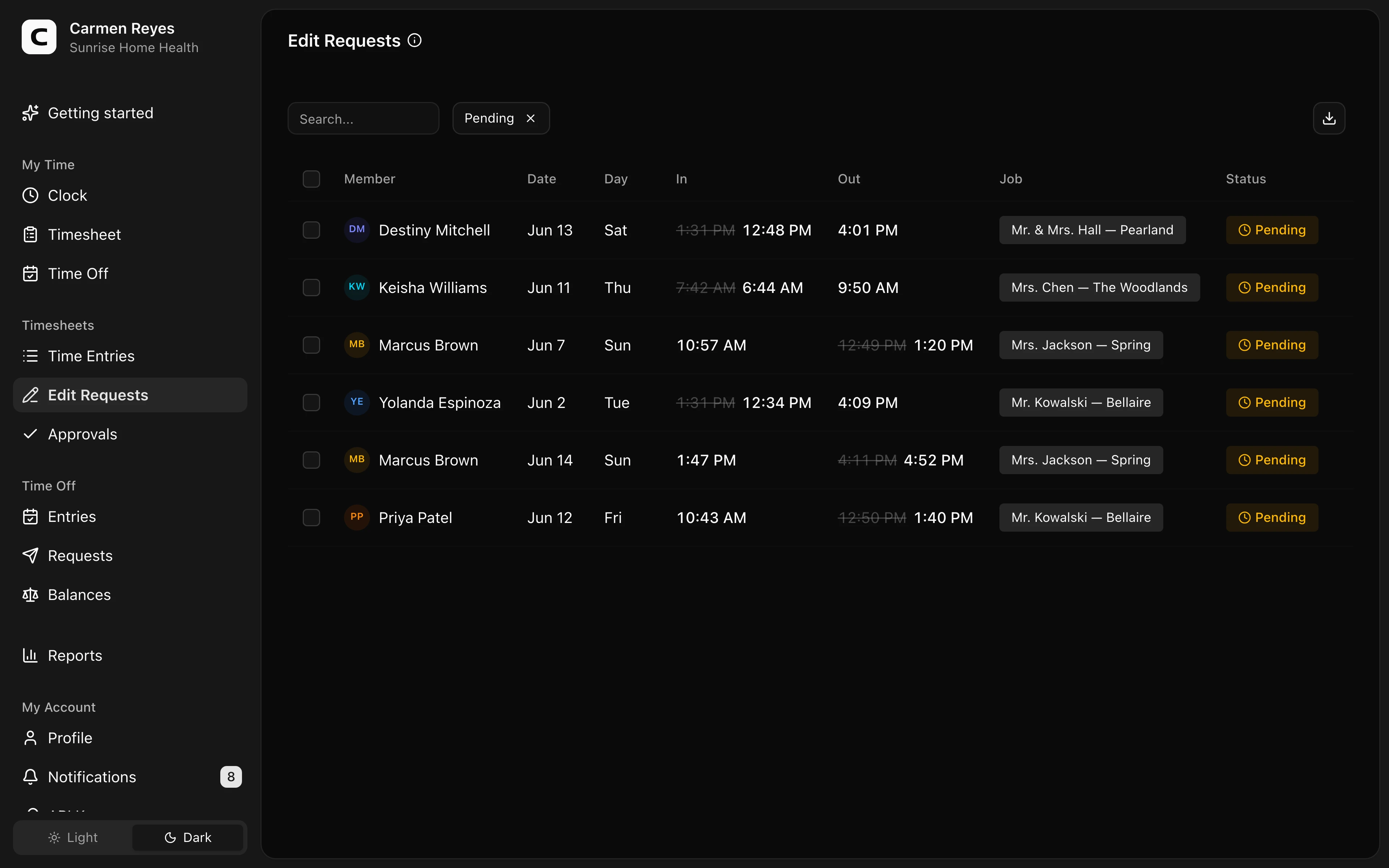Click Marcus Brown's MB avatar on Jun 7
The image size is (1389, 868).
pyautogui.click(x=356, y=344)
